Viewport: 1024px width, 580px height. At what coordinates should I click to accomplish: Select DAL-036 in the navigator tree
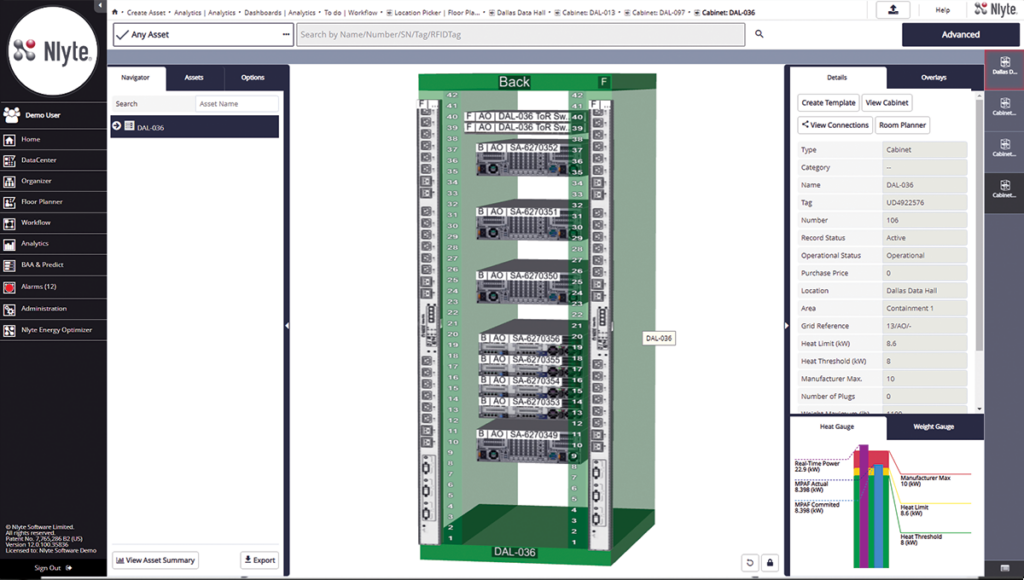tap(195, 127)
